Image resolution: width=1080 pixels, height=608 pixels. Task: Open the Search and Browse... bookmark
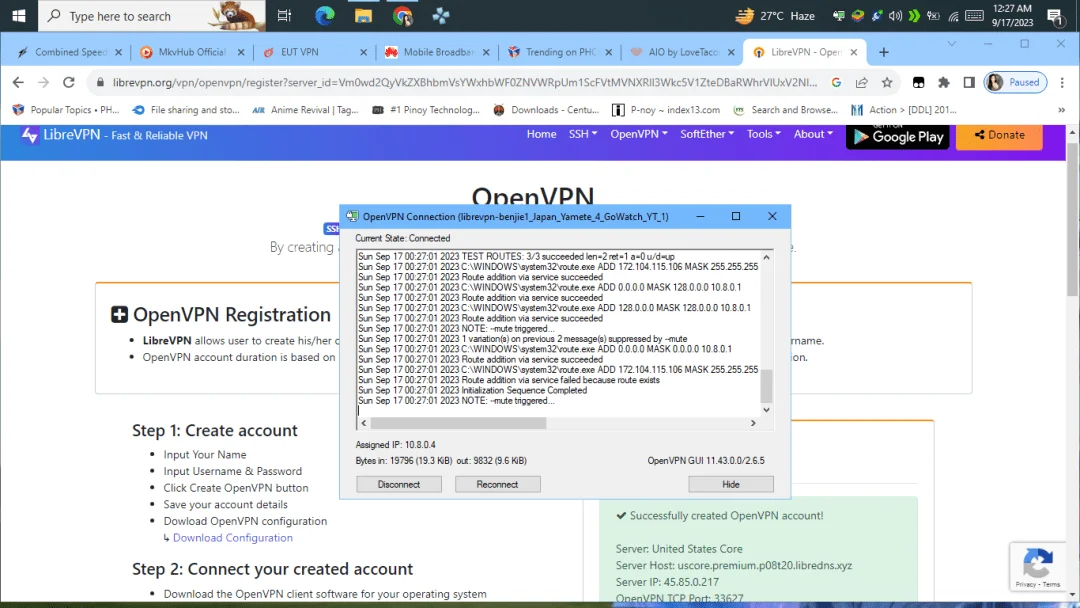785,109
